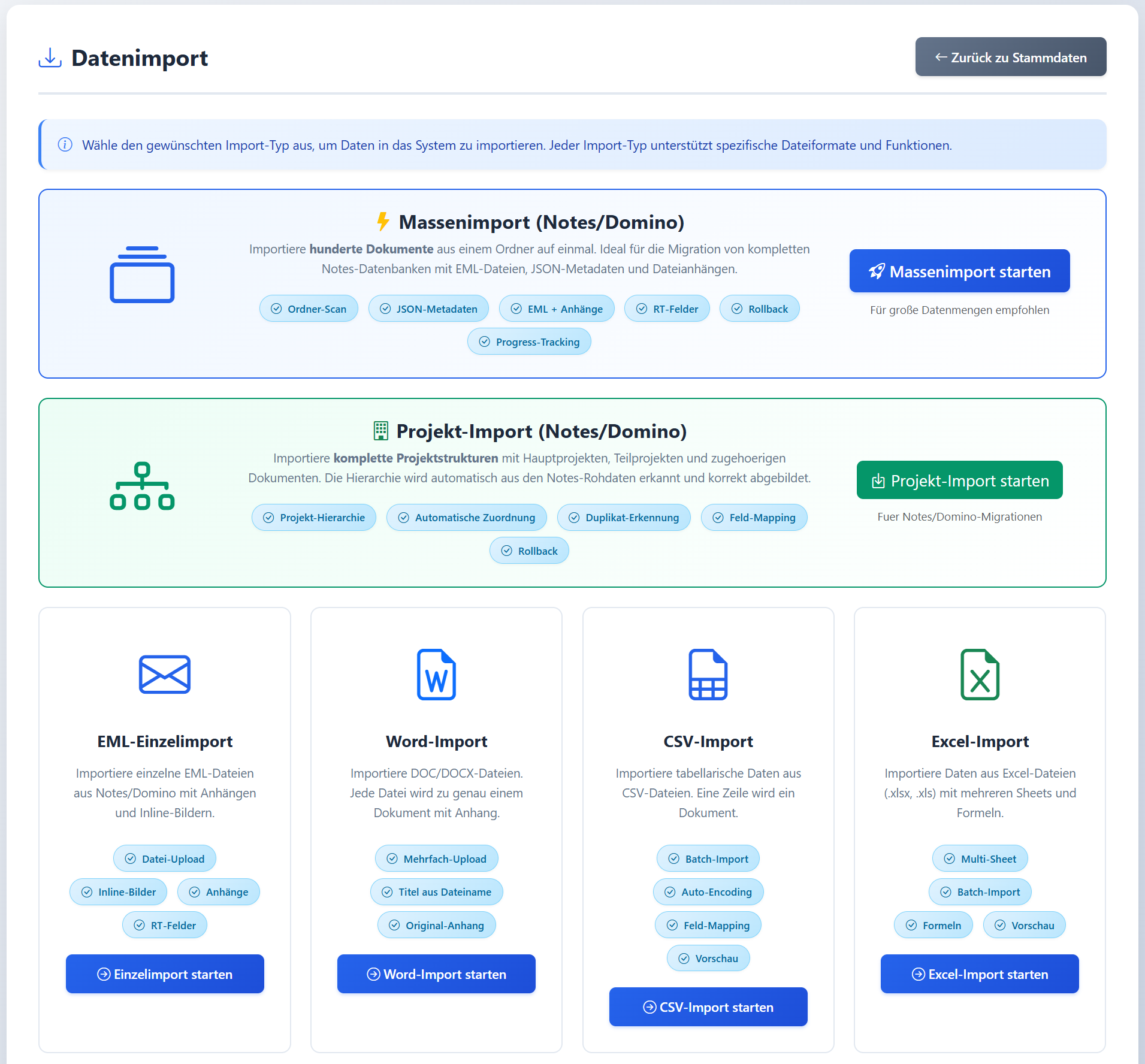Enable the Duplikat-Erkennung option in Projekt-Import
The image size is (1145, 1064).
coord(623,517)
